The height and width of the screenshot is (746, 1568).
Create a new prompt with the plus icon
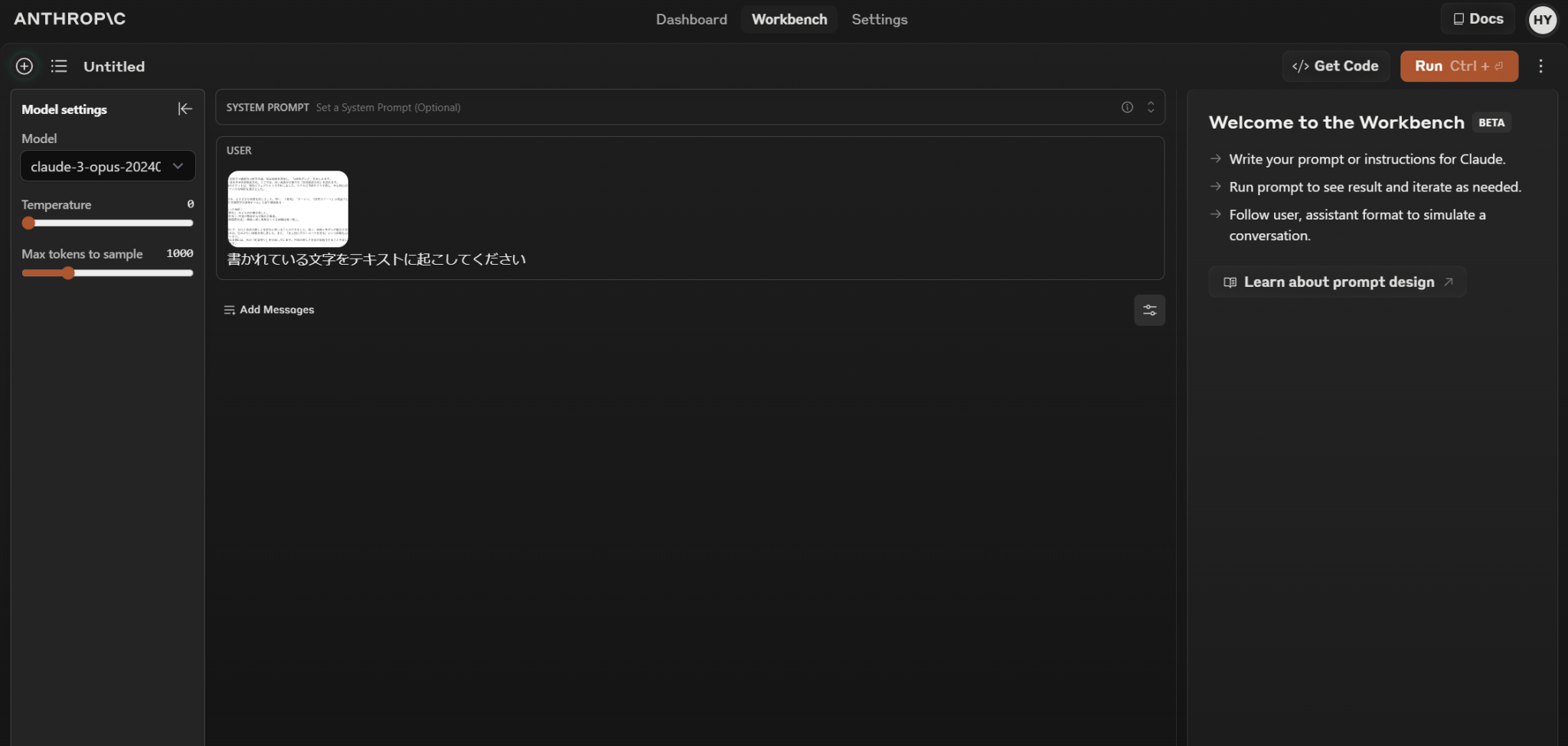(x=23, y=66)
